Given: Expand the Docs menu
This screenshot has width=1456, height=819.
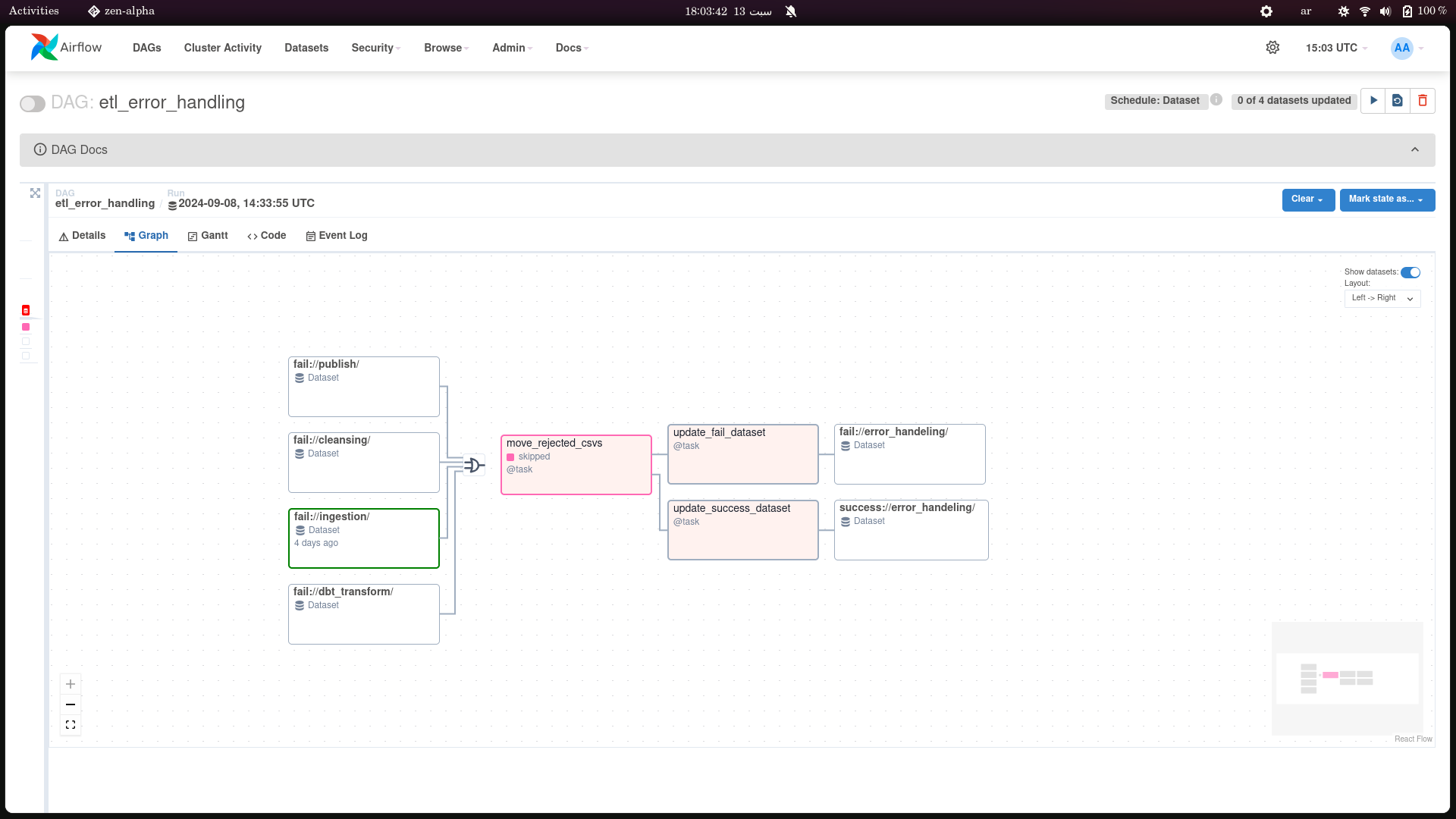Looking at the screenshot, I should [x=572, y=48].
